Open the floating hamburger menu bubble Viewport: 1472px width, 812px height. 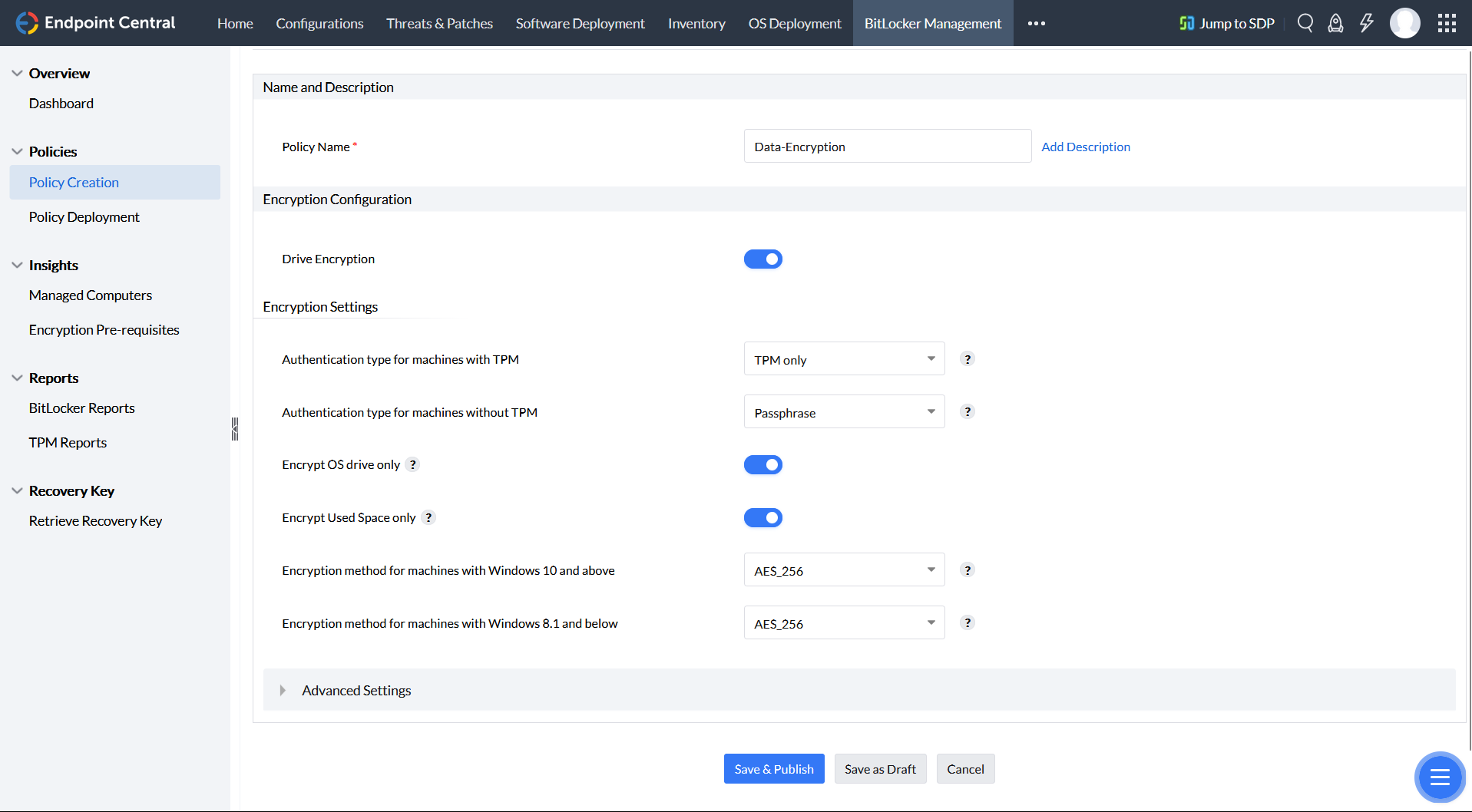pos(1440,777)
